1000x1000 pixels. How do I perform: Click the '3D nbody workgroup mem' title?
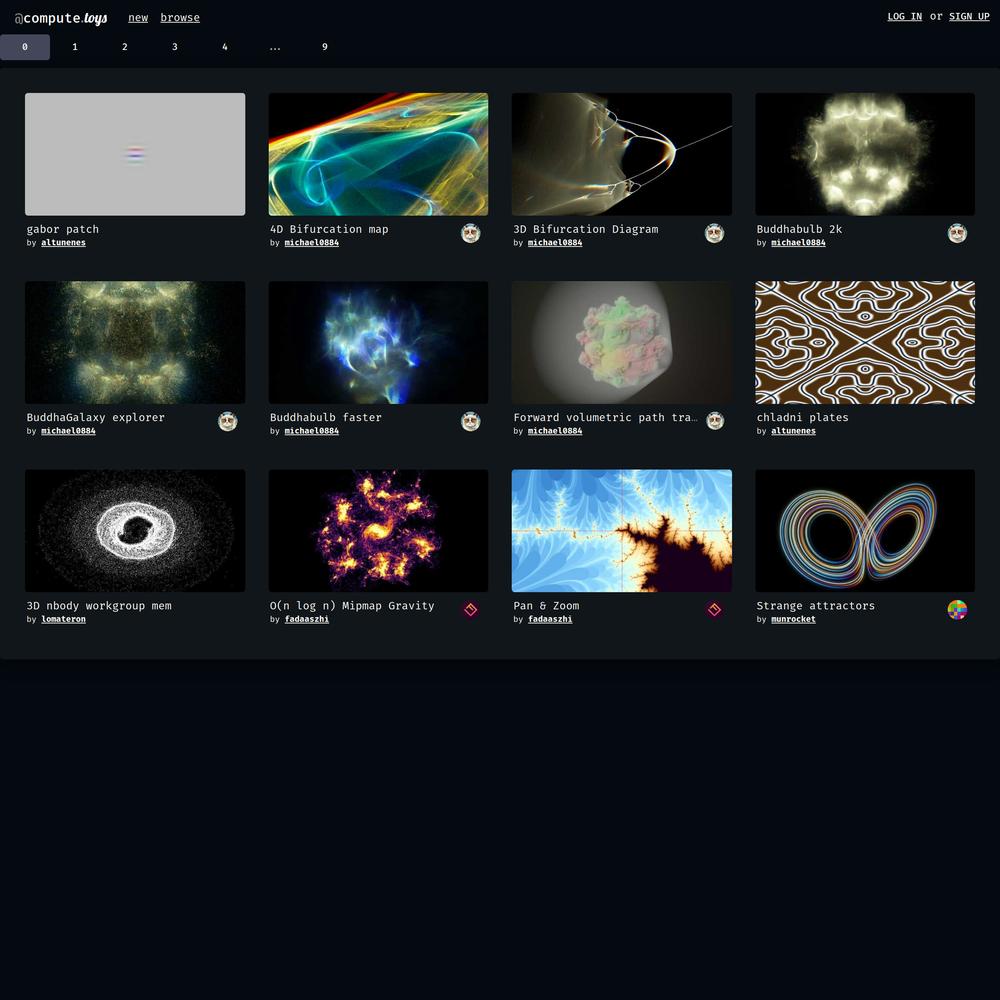tap(99, 605)
